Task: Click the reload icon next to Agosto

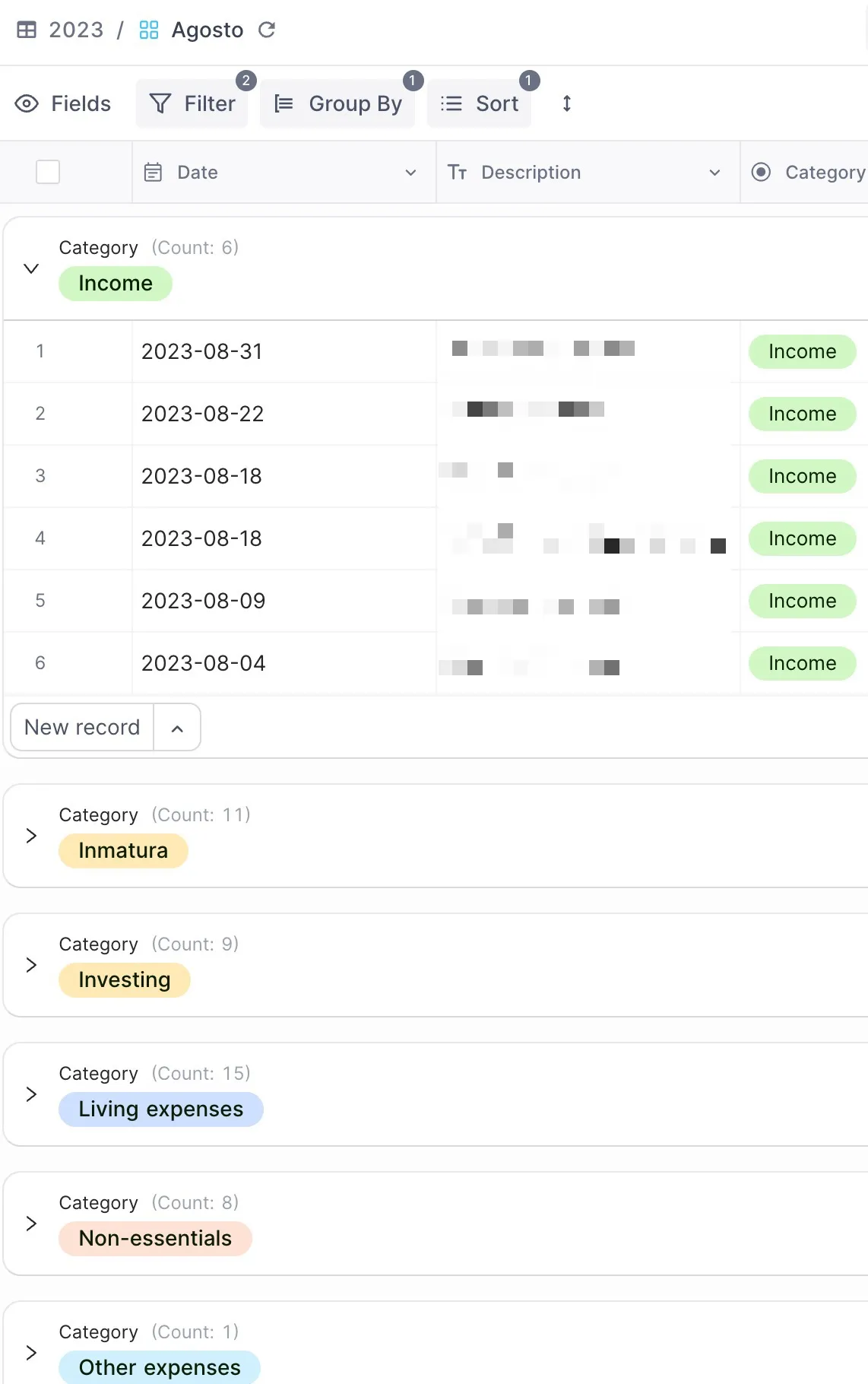Action: point(267,30)
